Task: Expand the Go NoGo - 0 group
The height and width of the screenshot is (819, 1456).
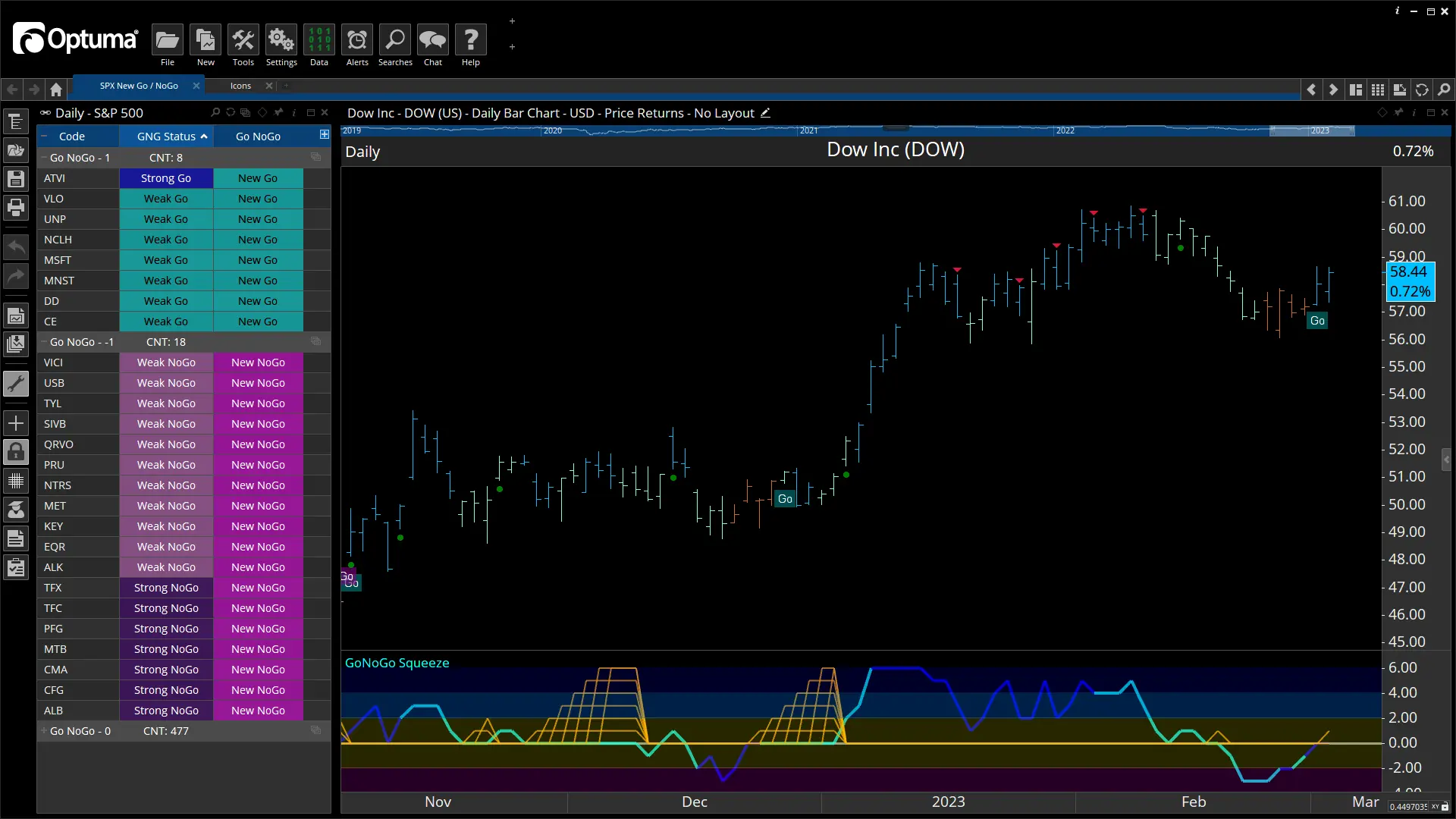Action: [x=44, y=731]
